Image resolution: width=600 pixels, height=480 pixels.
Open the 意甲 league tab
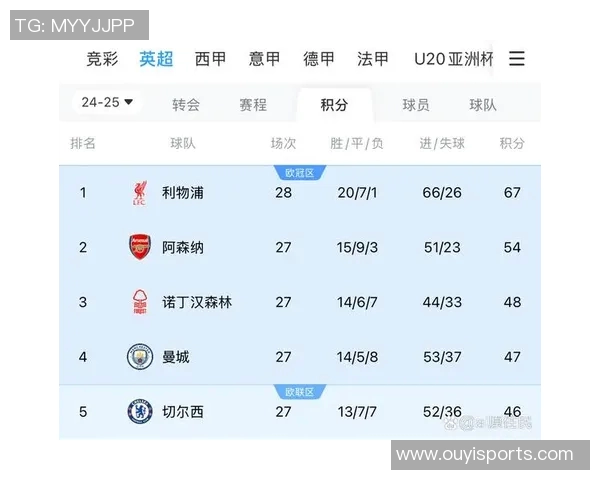265,59
